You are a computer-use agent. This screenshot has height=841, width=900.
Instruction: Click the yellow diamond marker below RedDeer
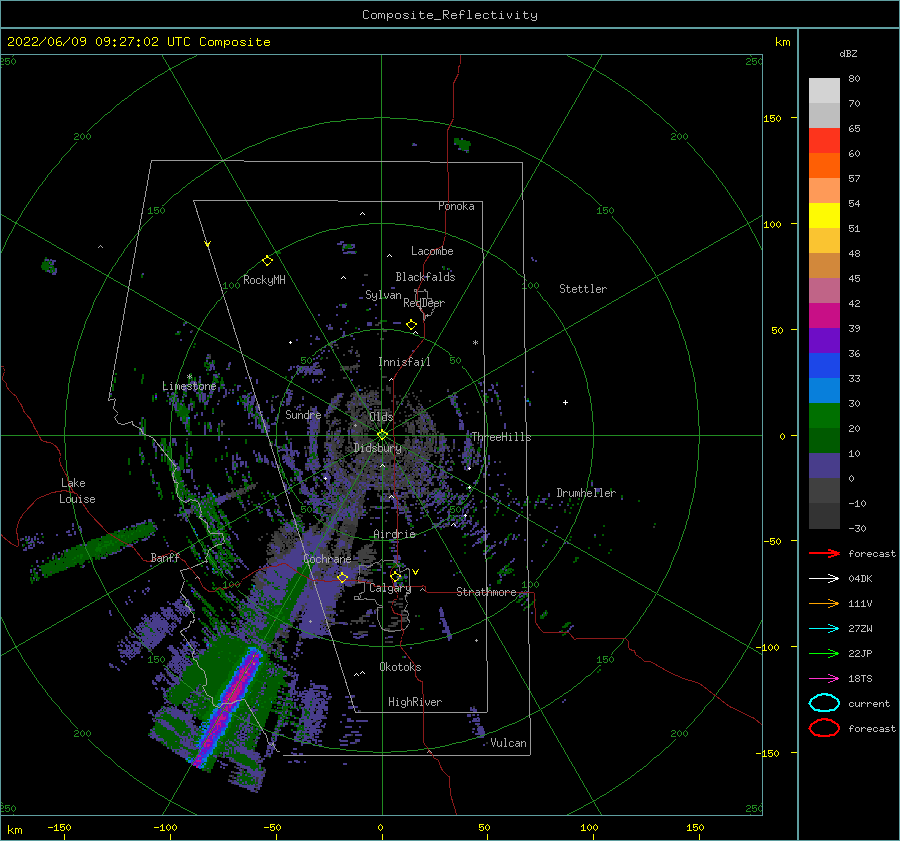point(412,325)
